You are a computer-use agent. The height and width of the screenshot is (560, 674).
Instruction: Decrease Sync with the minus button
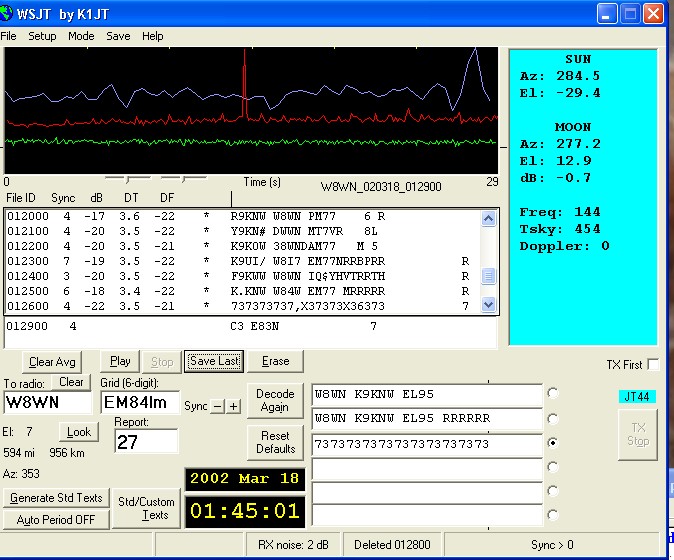point(218,406)
